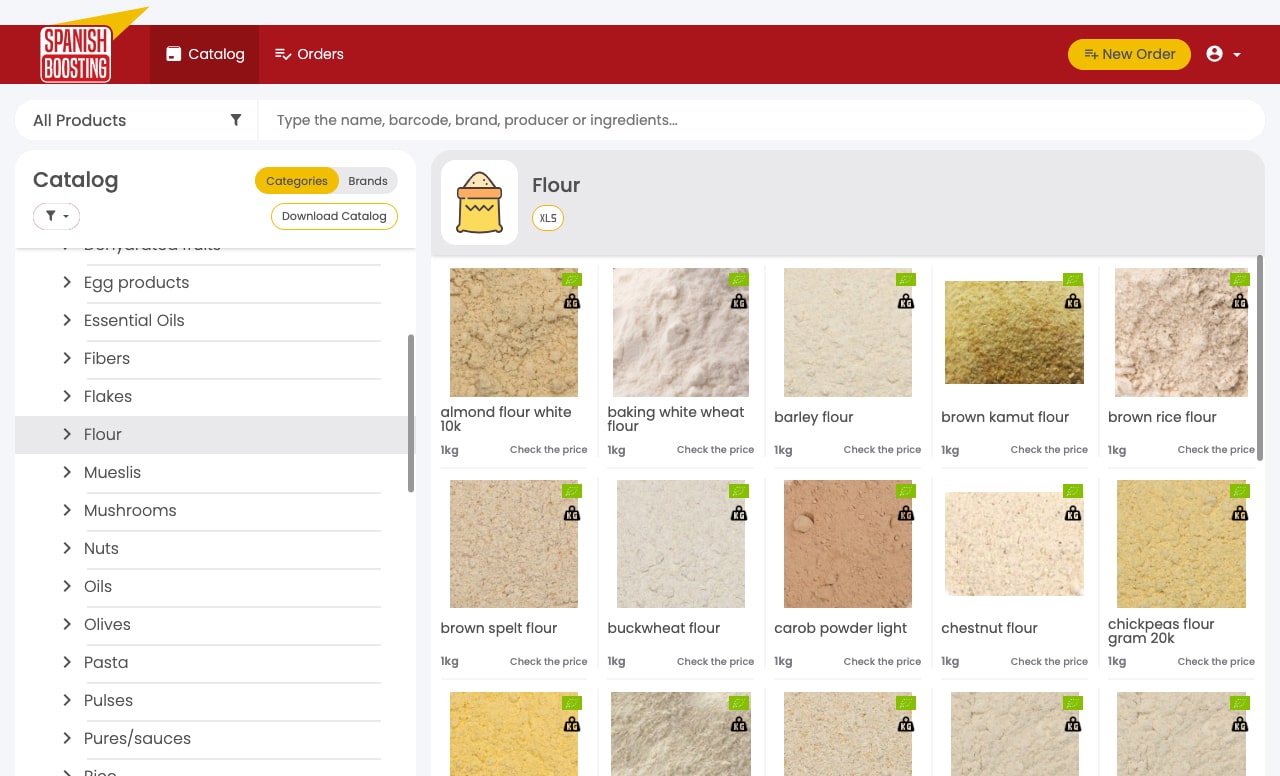Click the Flour sack category icon
Image resolution: width=1280 pixels, height=776 pixels.
click(479, 202)
